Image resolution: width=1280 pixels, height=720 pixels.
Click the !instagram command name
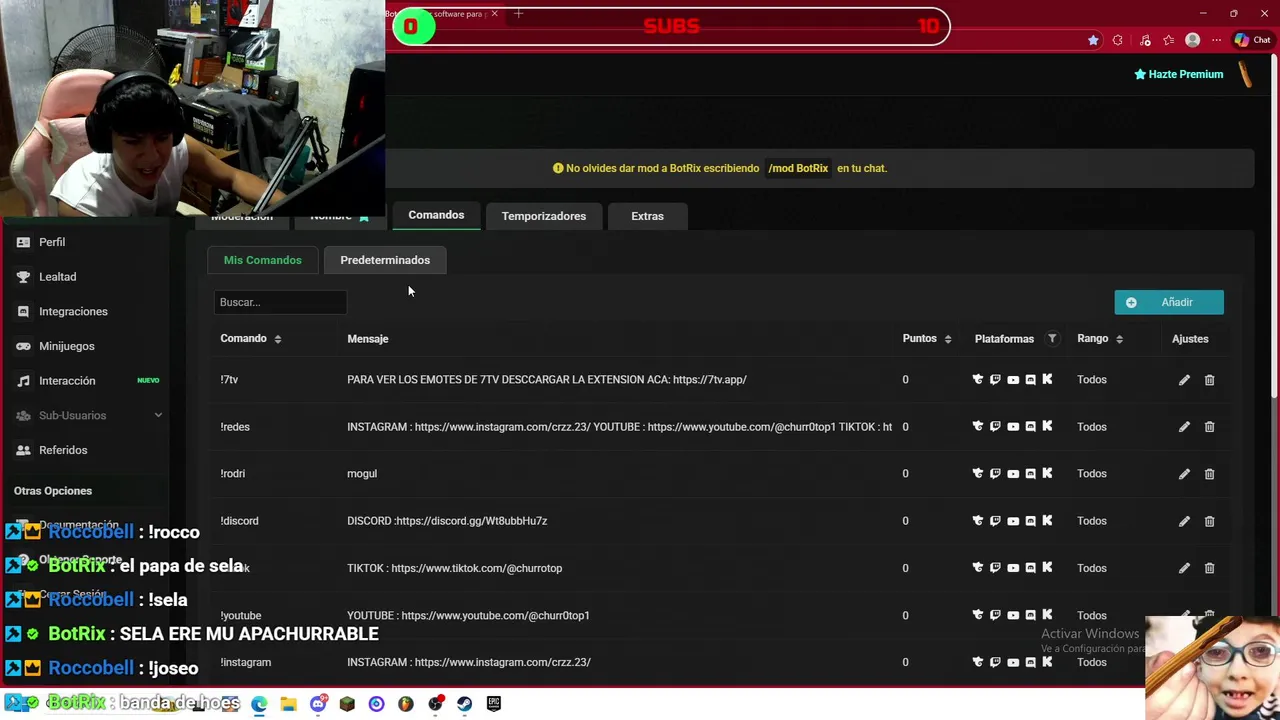tap(245, 662)
